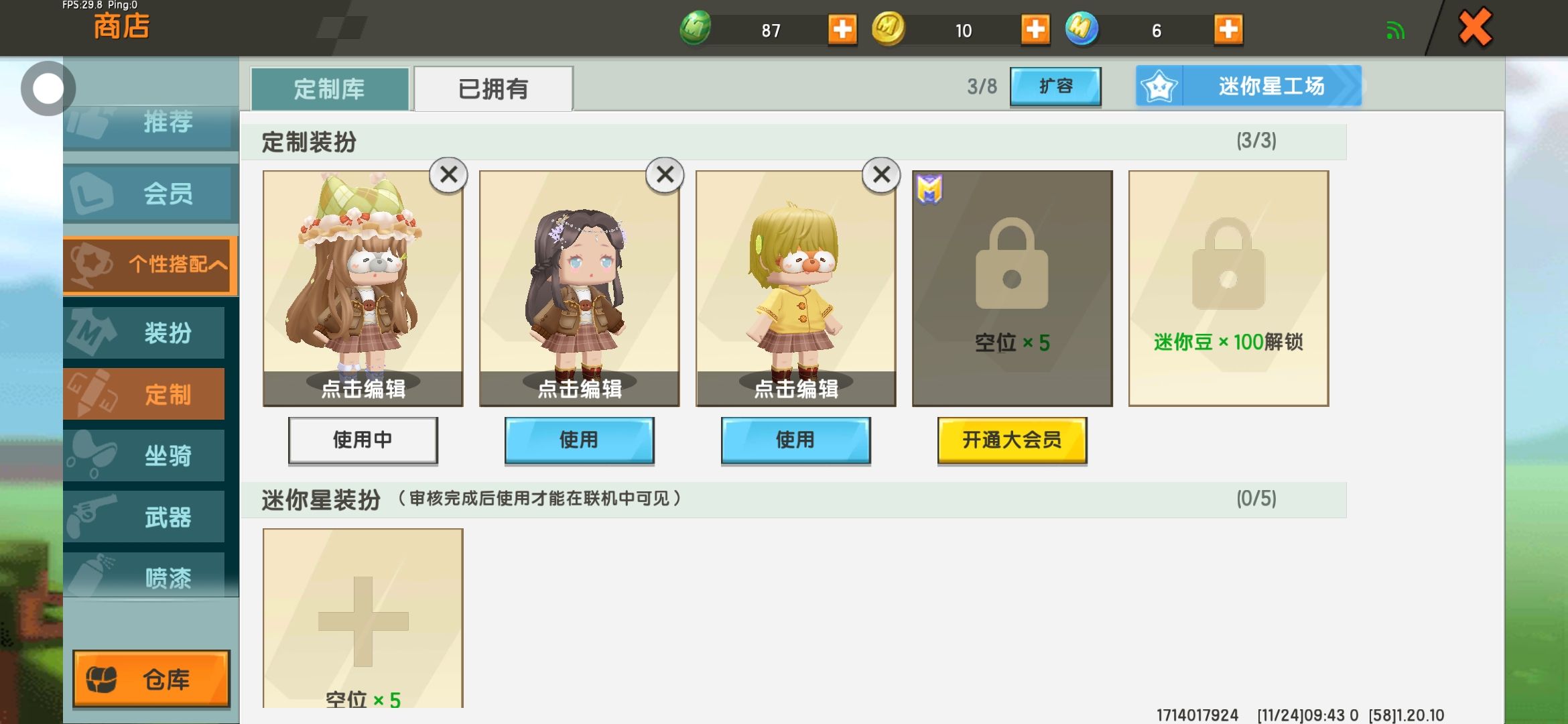Open the 仓库 warehouse
The height and width of the screenshot is (724, 1568).
(x=151, y=679)
